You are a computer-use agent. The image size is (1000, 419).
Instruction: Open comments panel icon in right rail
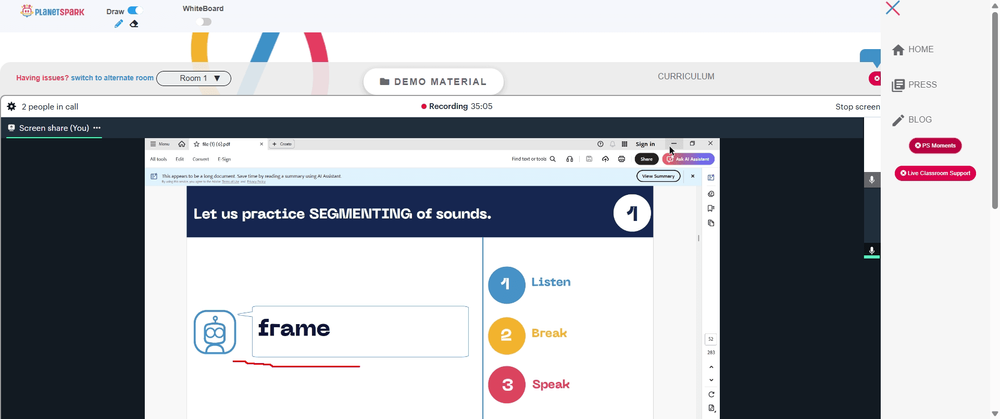(x=711, y=194)
